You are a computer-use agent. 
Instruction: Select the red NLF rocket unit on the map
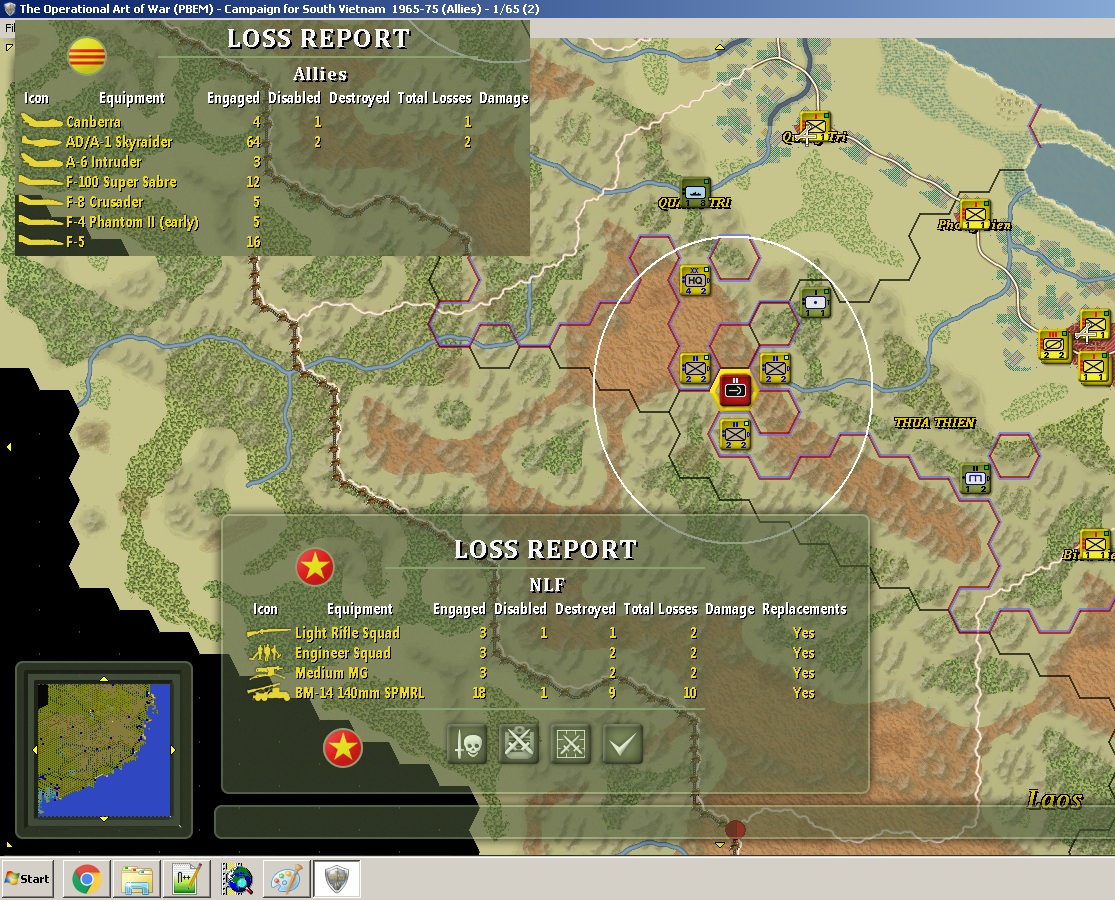pos(735,389)
